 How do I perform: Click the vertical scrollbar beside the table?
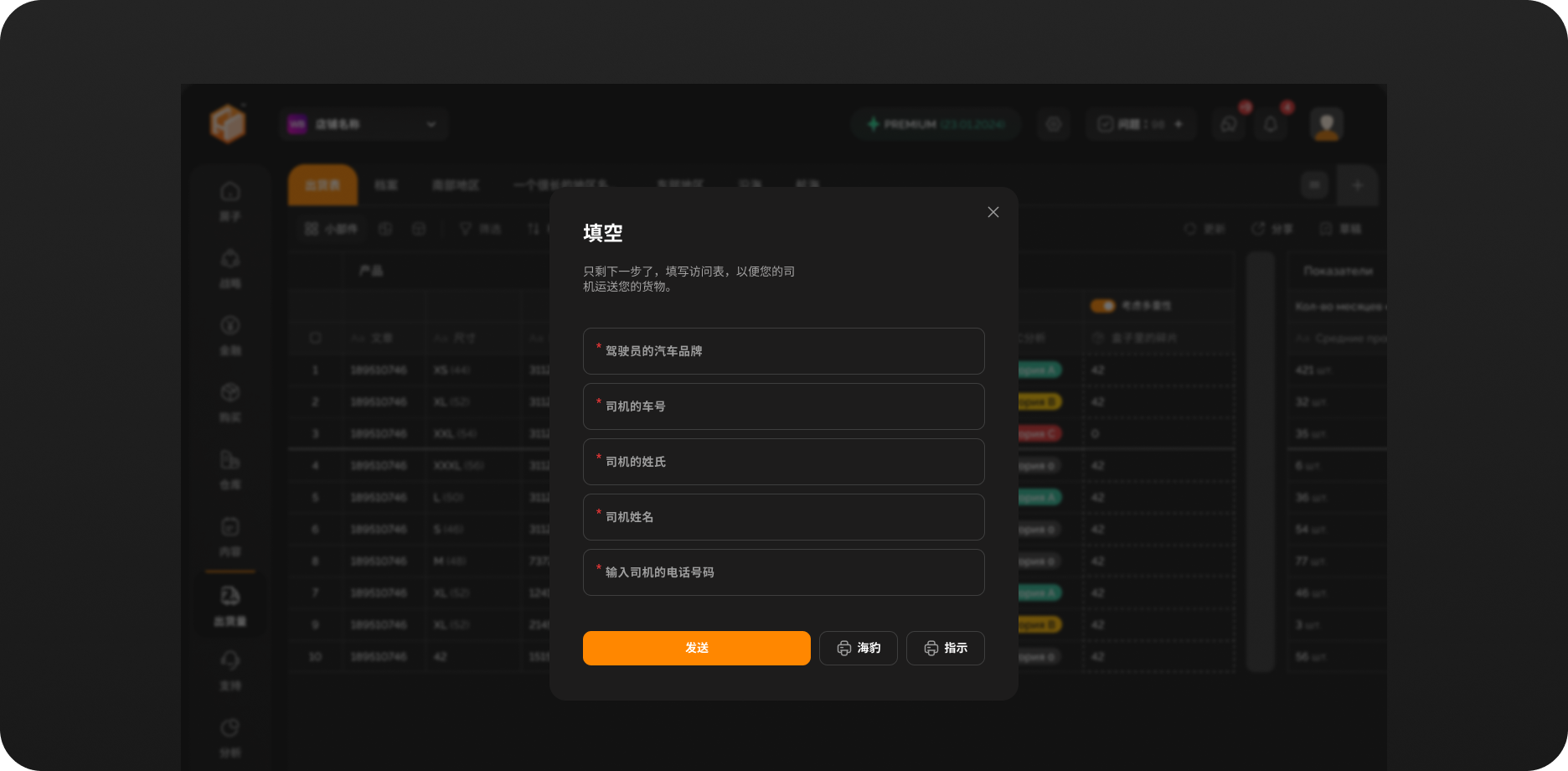tap(1260, 461)
